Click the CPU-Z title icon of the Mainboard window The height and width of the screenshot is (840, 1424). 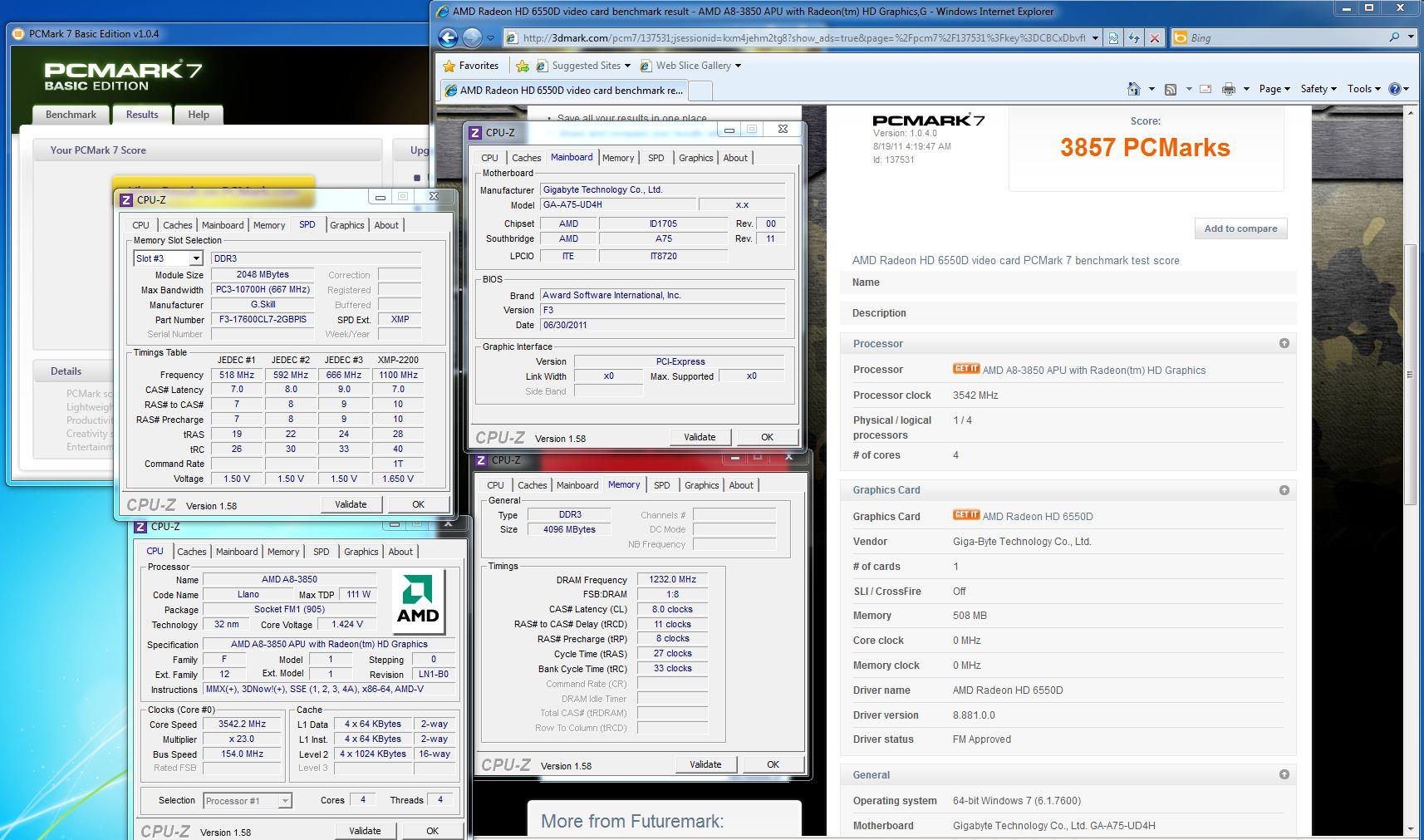tap(475, 132)
